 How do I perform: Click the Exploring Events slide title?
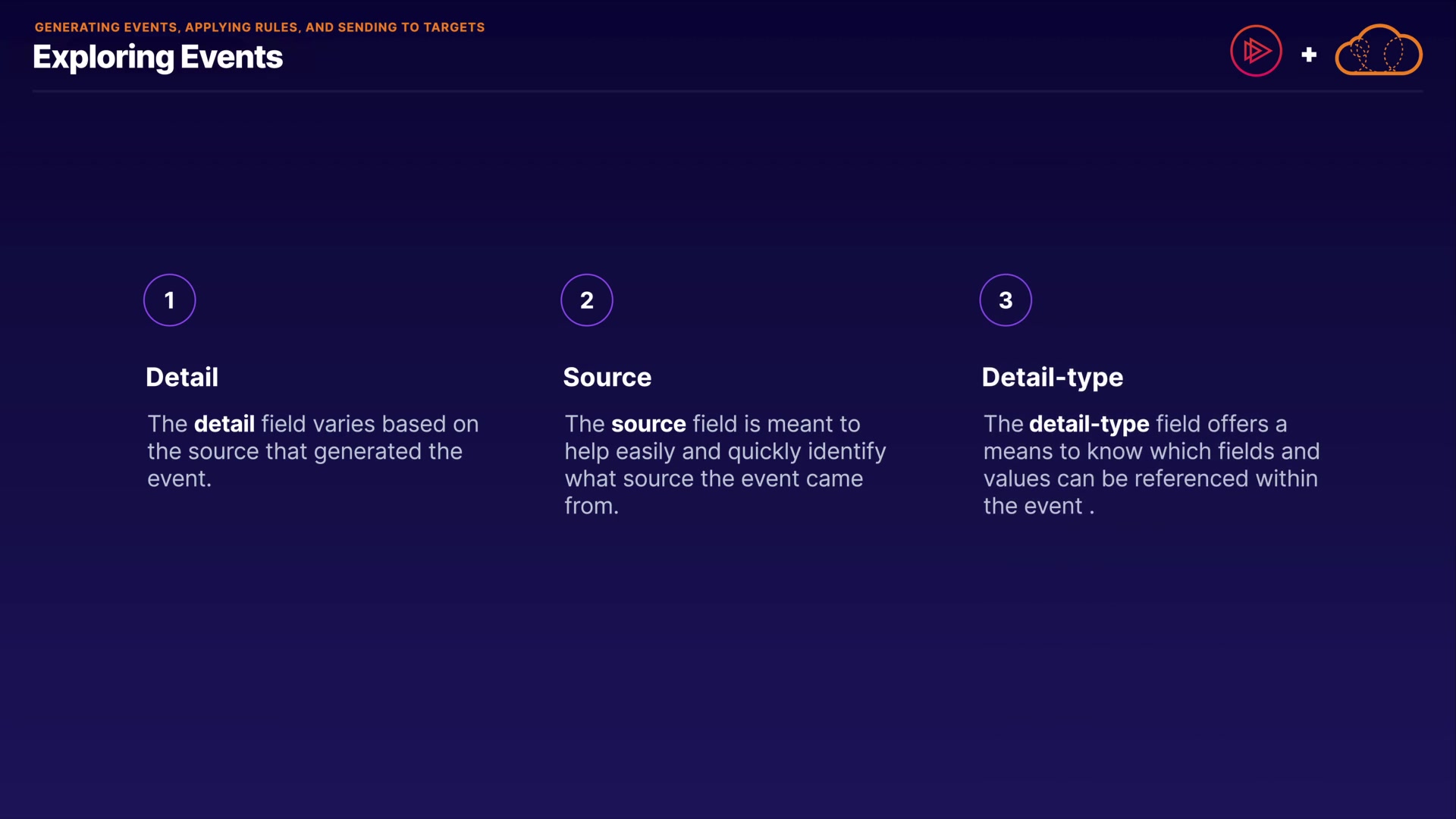(x=158, y=58)
